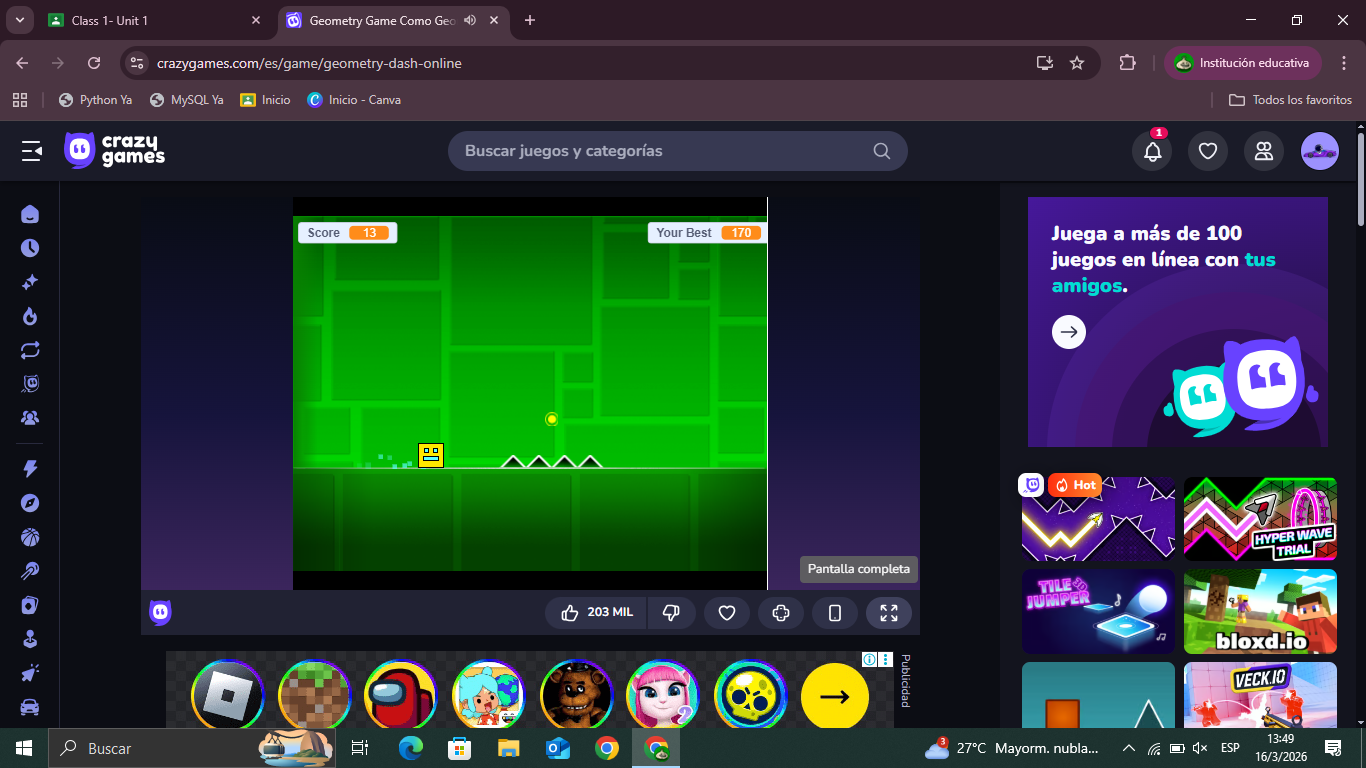The height and width of the screenshot is (768, 1366).
Task: Show hidden system tray icons
Action: point(1129,748)
